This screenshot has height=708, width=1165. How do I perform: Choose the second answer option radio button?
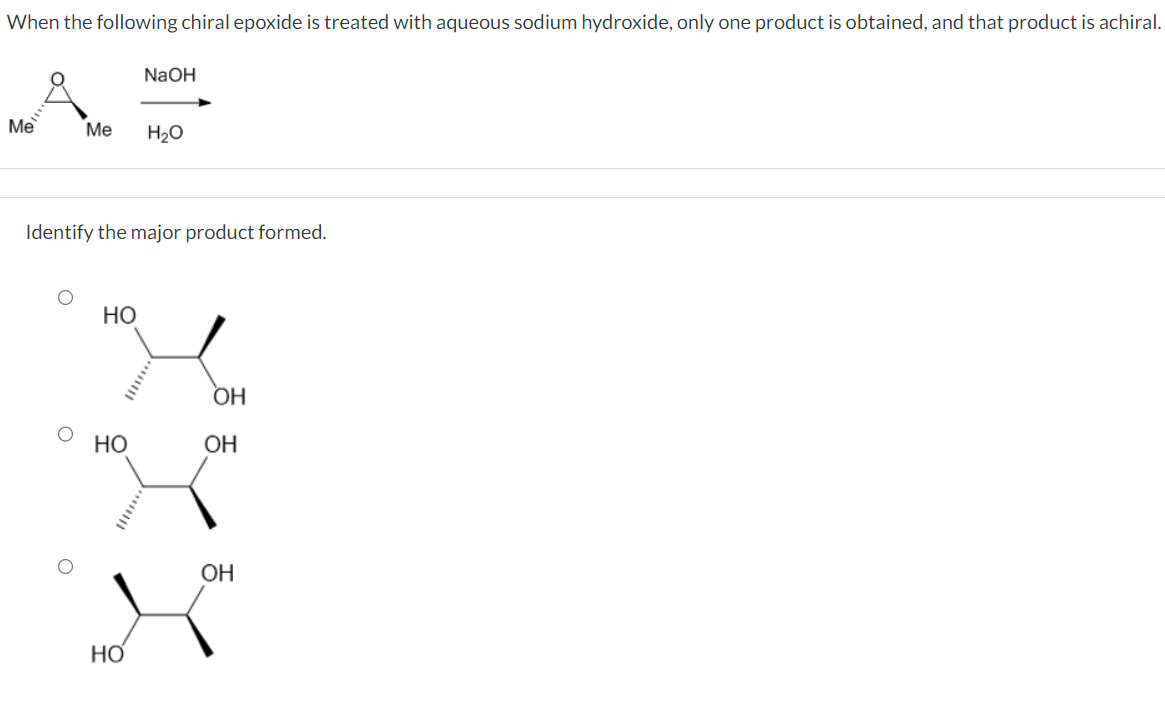pos(65,434)
